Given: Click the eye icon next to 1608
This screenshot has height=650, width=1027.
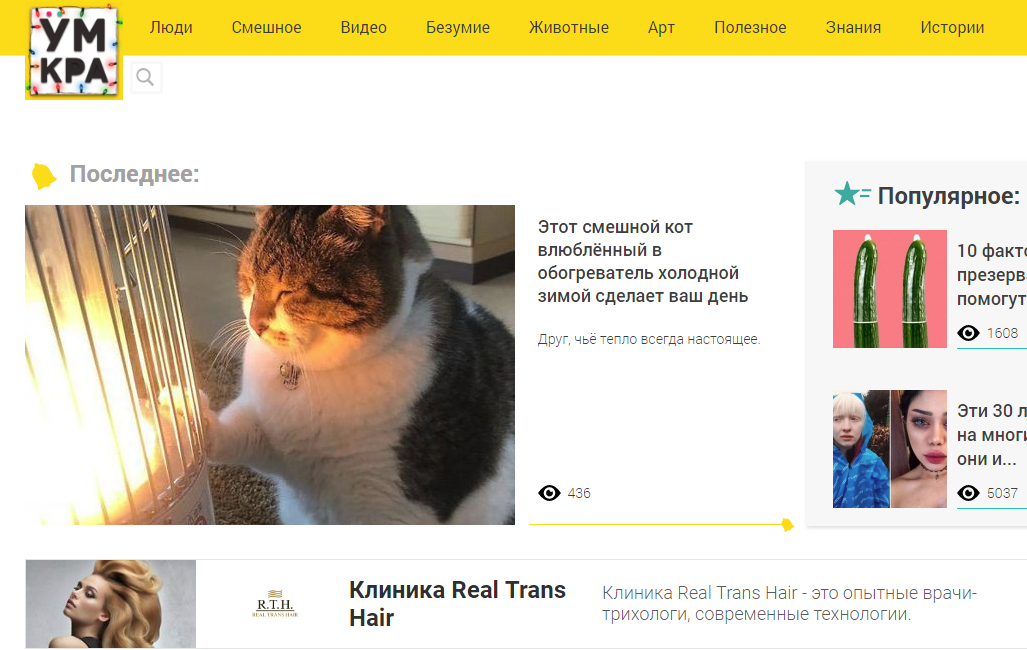Looking at the screenshot, I should click(x=968, y=333).
